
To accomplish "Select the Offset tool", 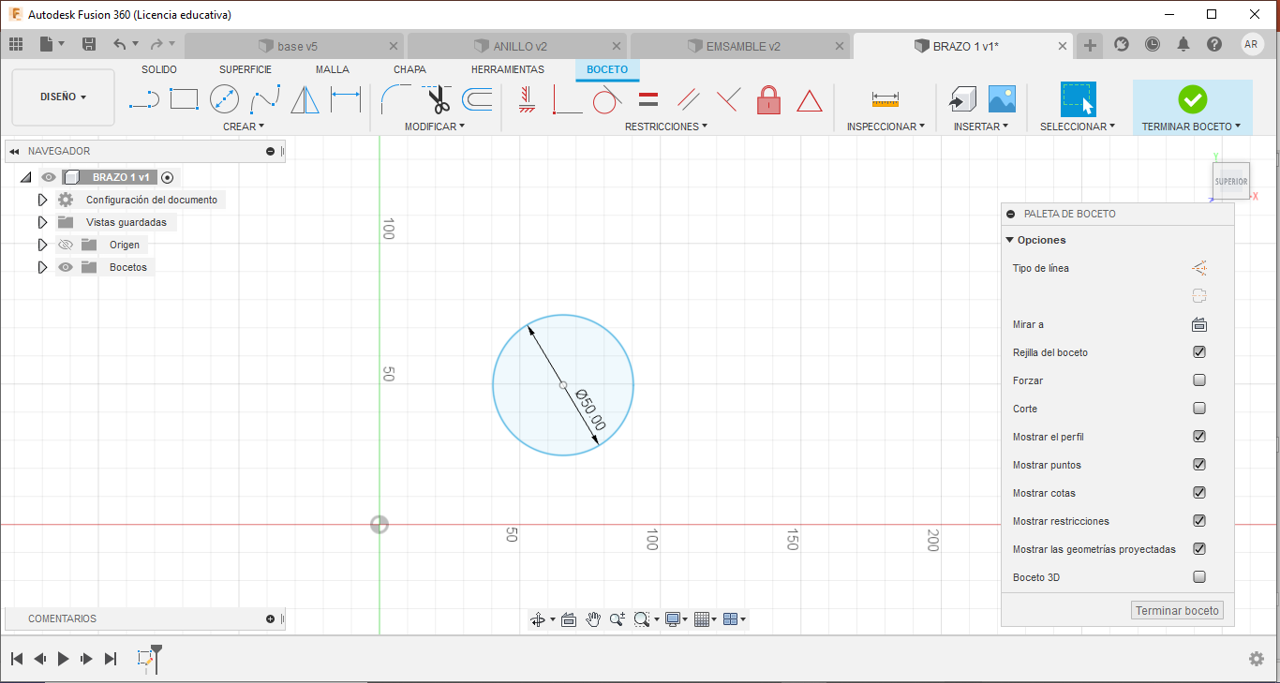I will click(x=477, y=99).
